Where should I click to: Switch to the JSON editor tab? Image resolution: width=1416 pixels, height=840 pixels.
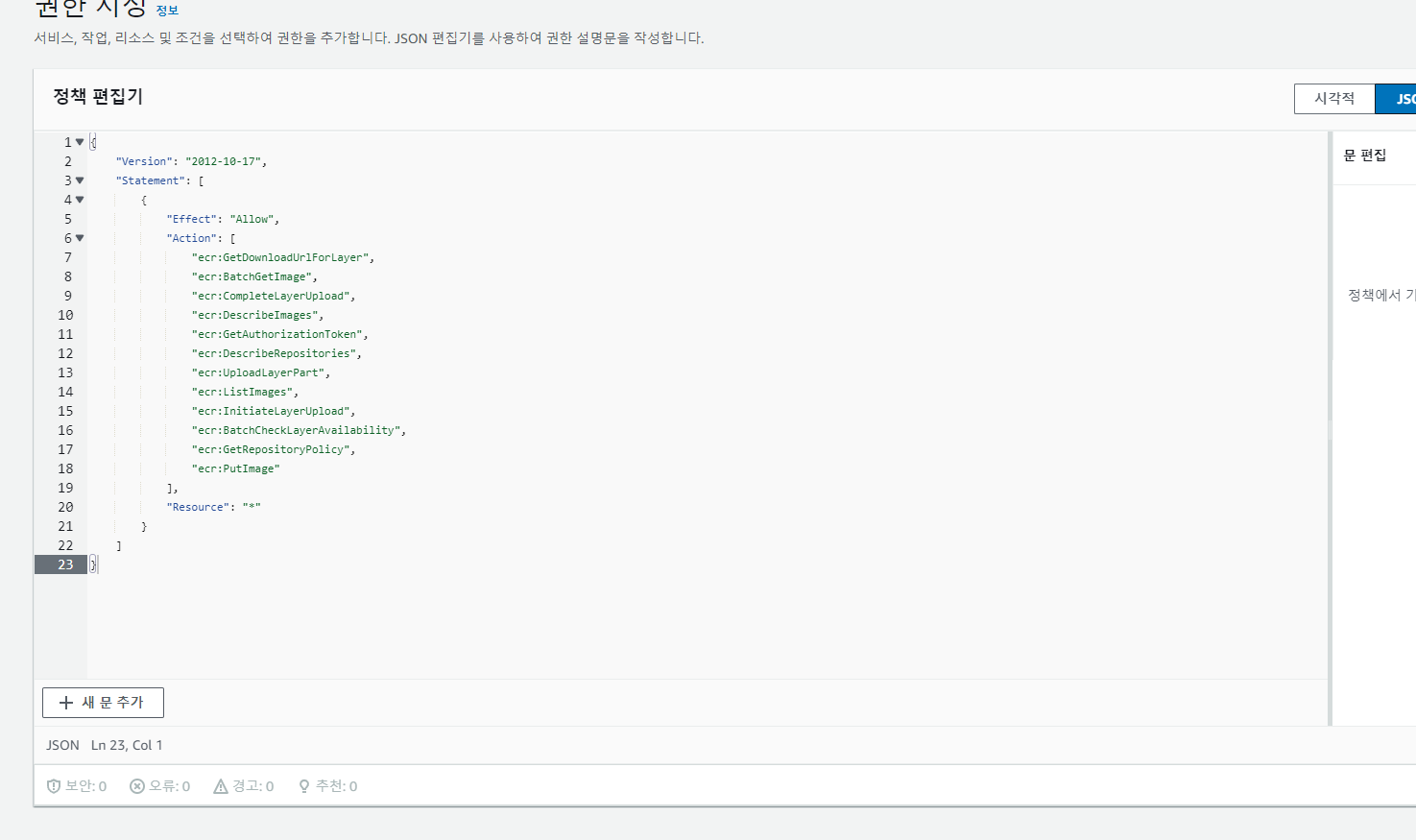click(1396, 99)
